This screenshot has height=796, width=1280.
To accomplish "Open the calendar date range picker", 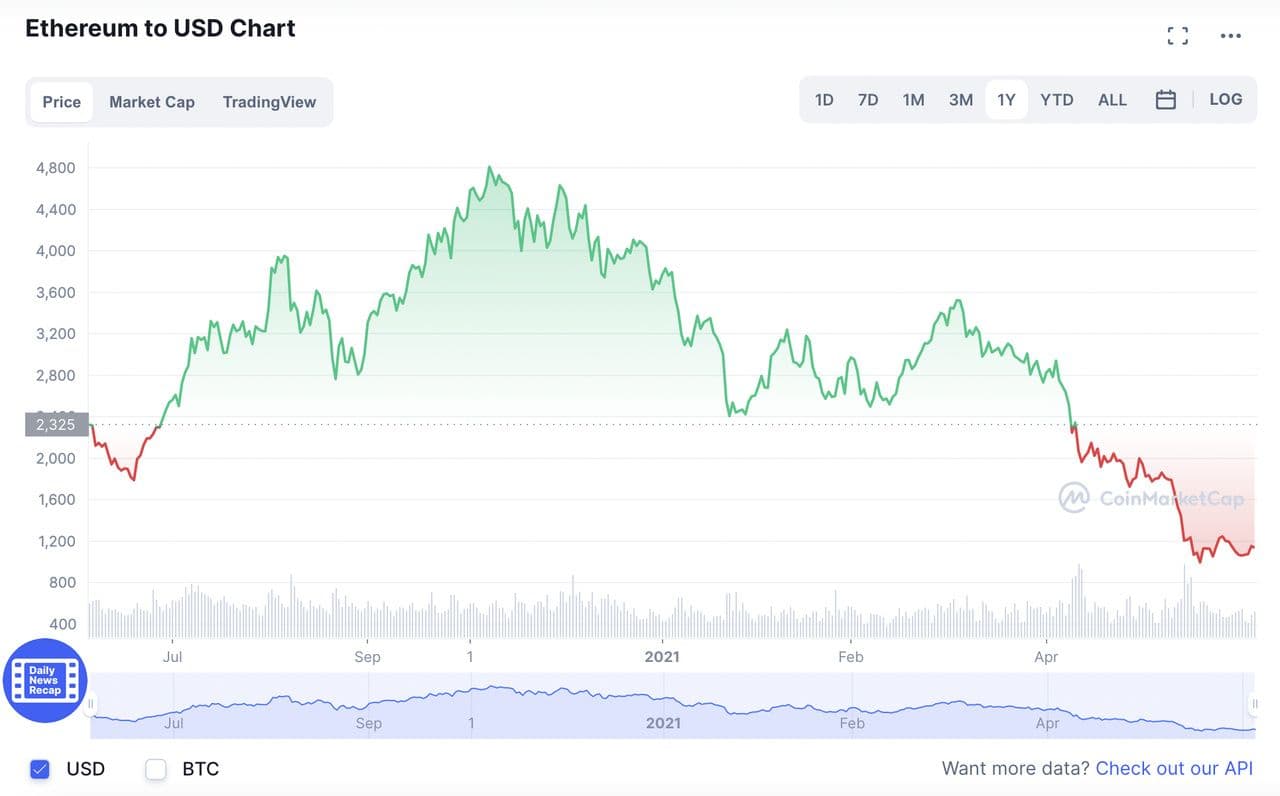I will [1165, 99].
